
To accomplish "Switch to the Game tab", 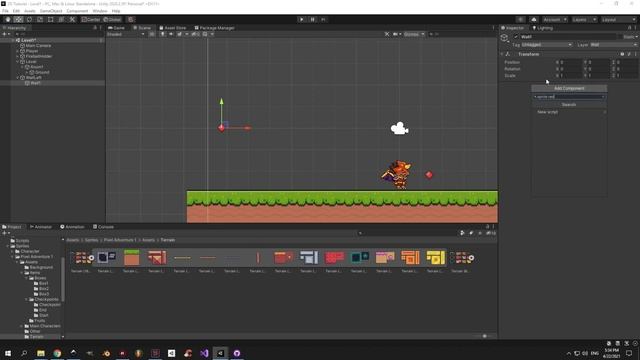I will (x=116, y=28).
